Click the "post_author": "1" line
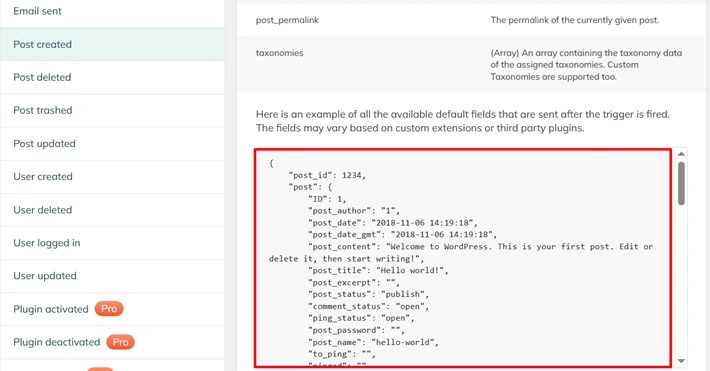710x371 pixels. click(354, 211)
